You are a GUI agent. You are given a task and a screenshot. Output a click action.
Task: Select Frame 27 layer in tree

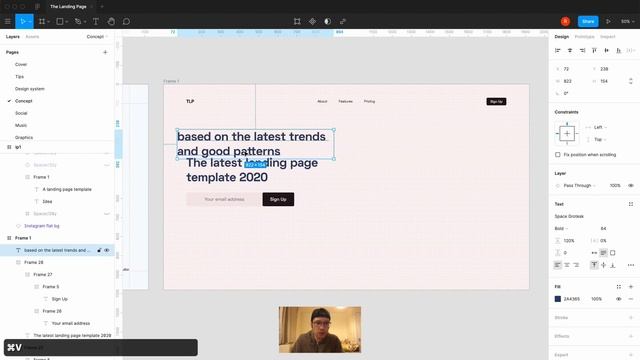43,275
